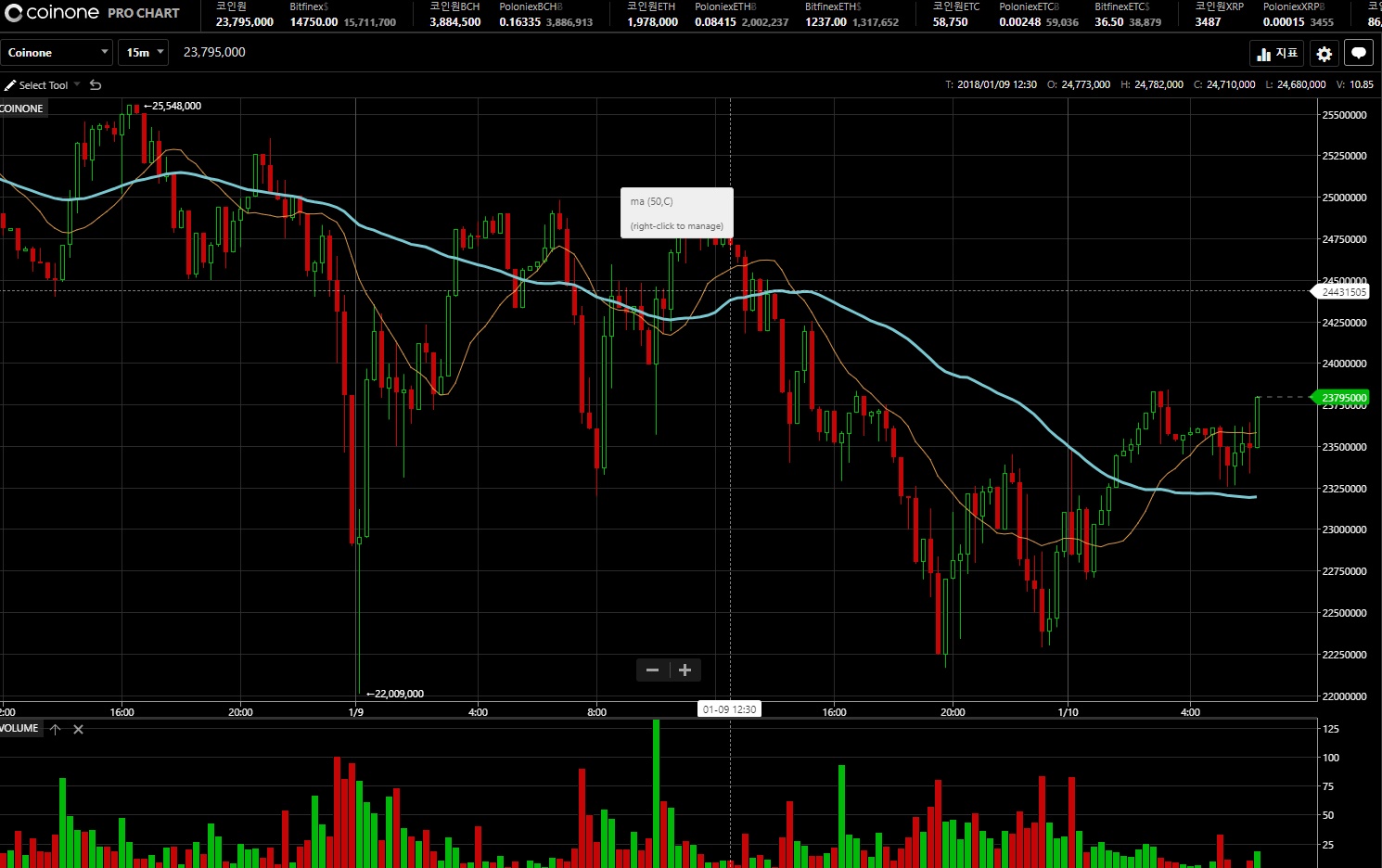Zoom out the chart with minus button

tap(652, 670)
